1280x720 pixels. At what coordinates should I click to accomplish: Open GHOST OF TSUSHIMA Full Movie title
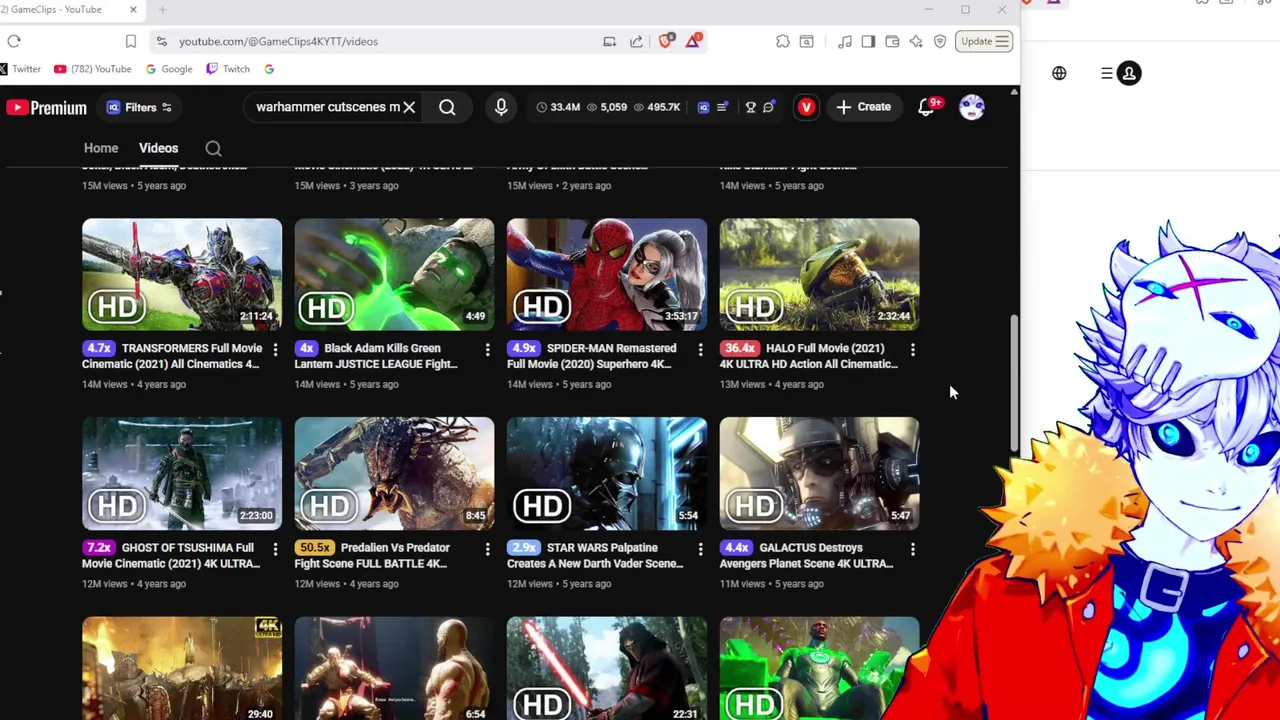(171, 555)
